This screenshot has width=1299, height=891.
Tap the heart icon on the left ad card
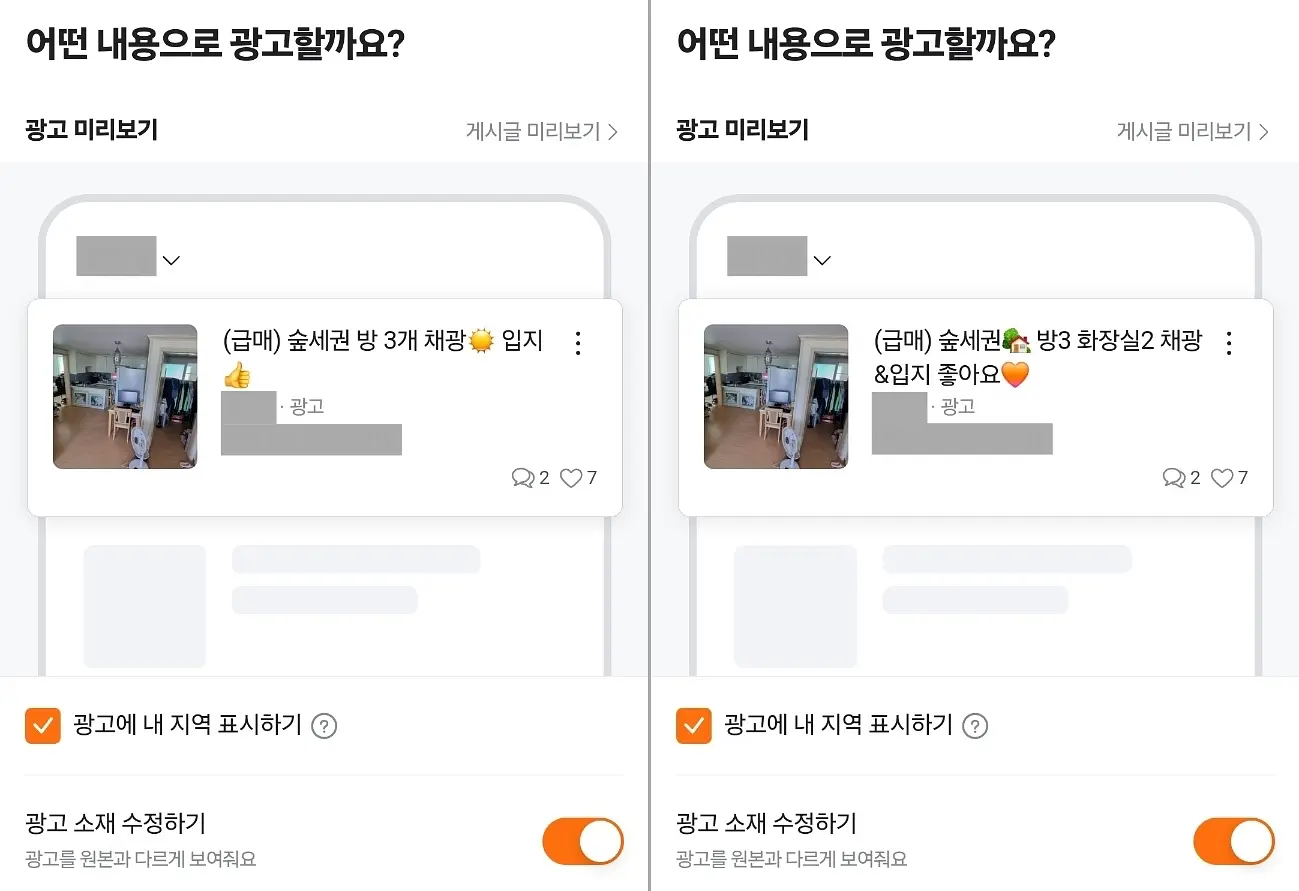571,478
